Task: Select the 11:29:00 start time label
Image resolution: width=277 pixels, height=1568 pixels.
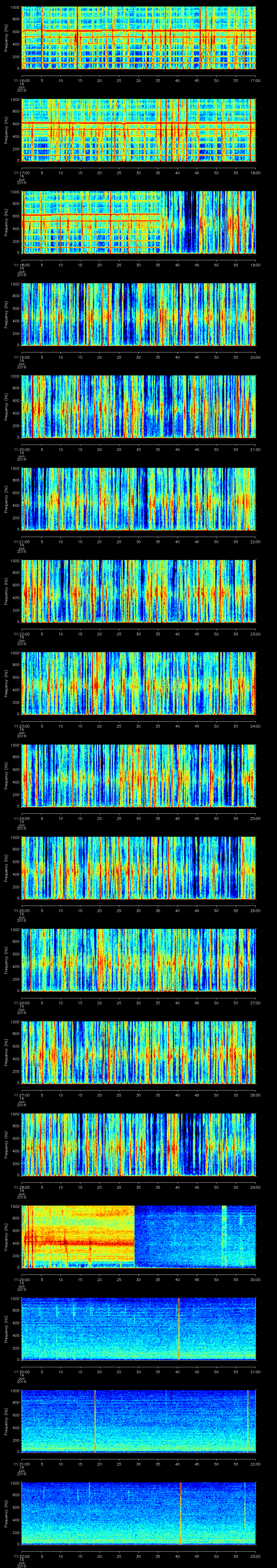Action: (x=22, y=1279)
